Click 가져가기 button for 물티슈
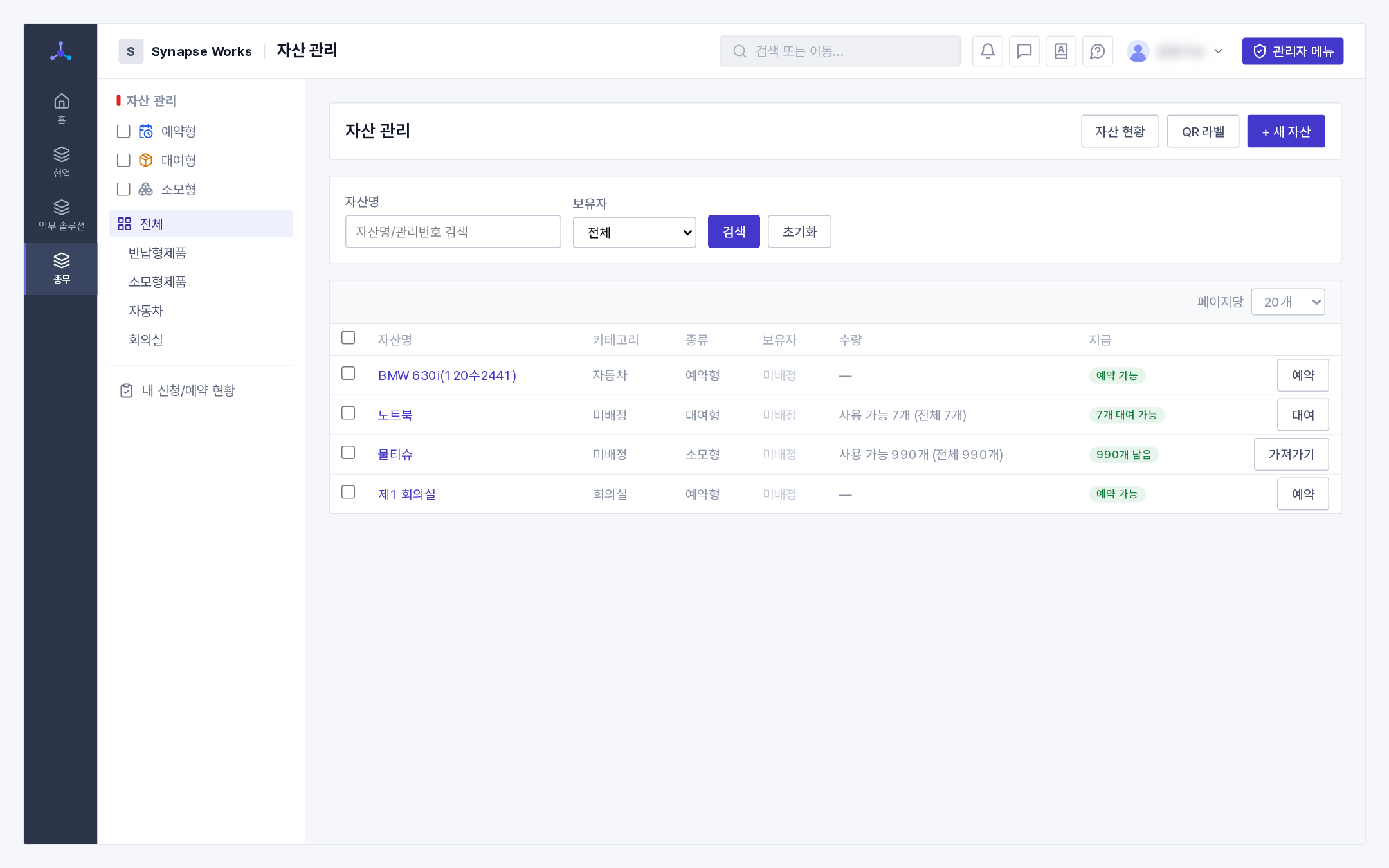This screenshot has height=868, width=1389. [x=1291, y=455]
